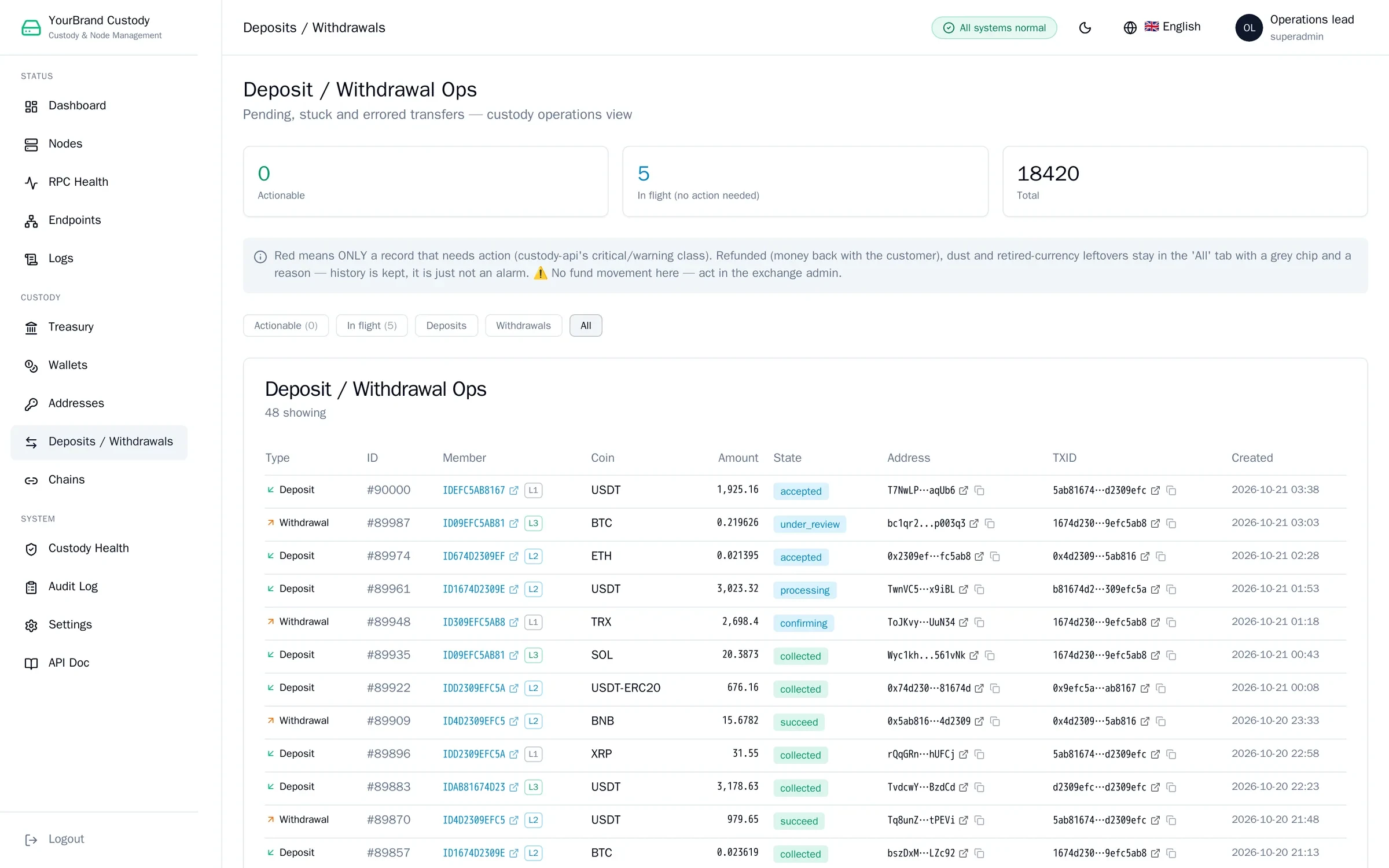Select the Withdrawals filter tab
This screenshot has height=868, width=1389.
tap(523, 326)
